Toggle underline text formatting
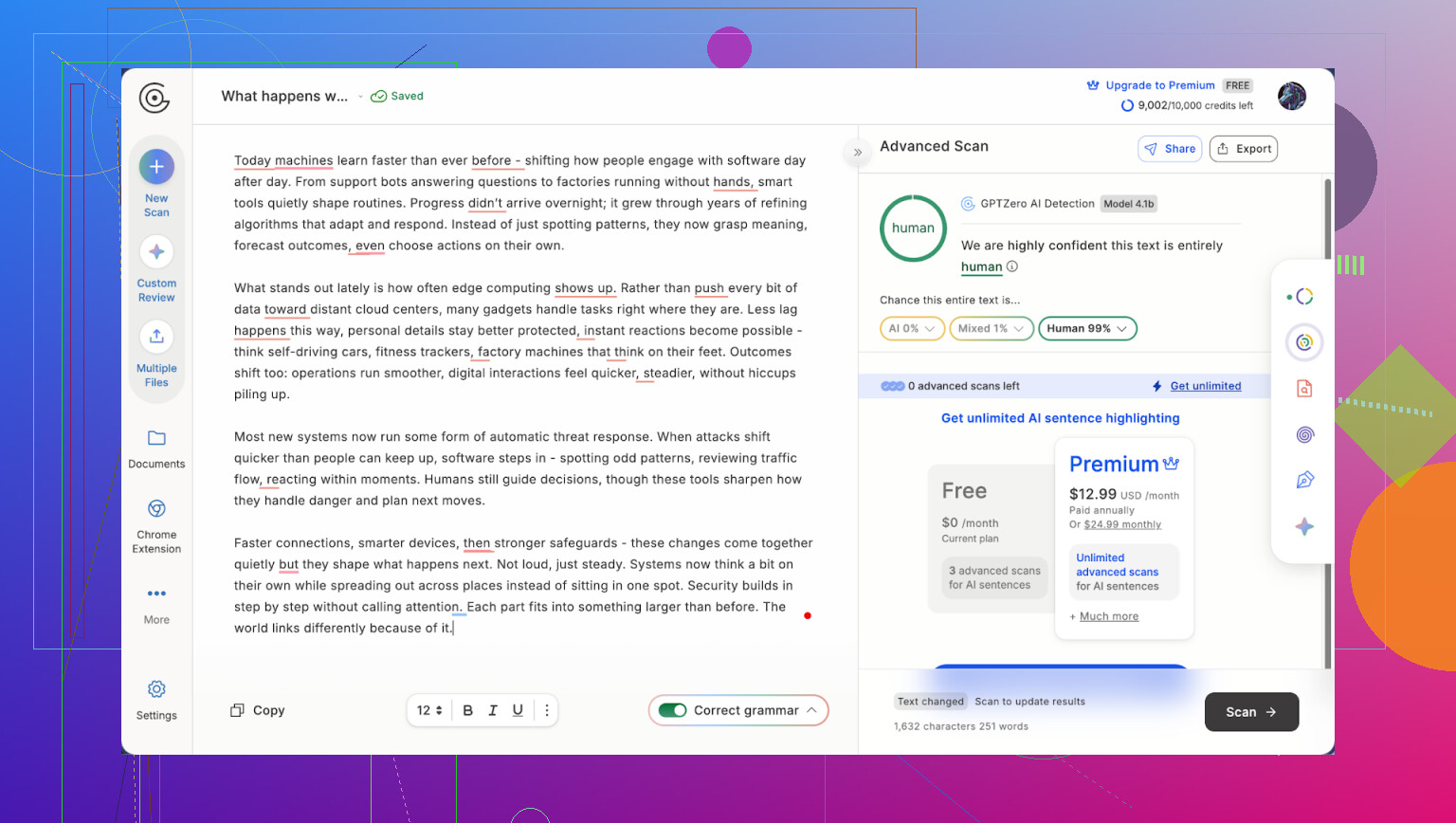 [518, 710]
